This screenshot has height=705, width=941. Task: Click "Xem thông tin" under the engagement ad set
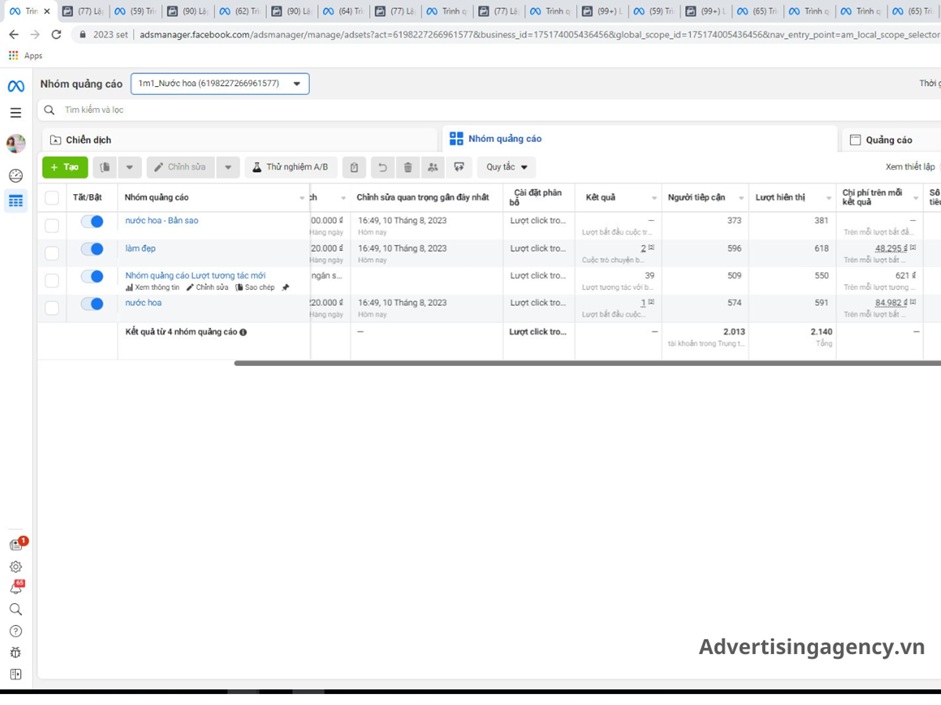[x=152, y=287]
